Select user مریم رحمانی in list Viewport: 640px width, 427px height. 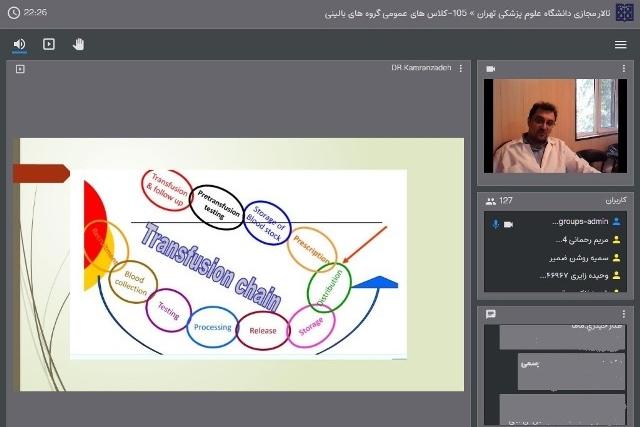click(555, 240)
